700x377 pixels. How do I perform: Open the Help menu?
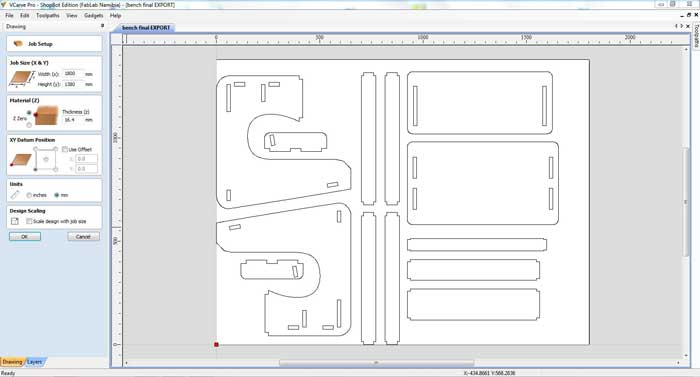(x=116, y=15)
